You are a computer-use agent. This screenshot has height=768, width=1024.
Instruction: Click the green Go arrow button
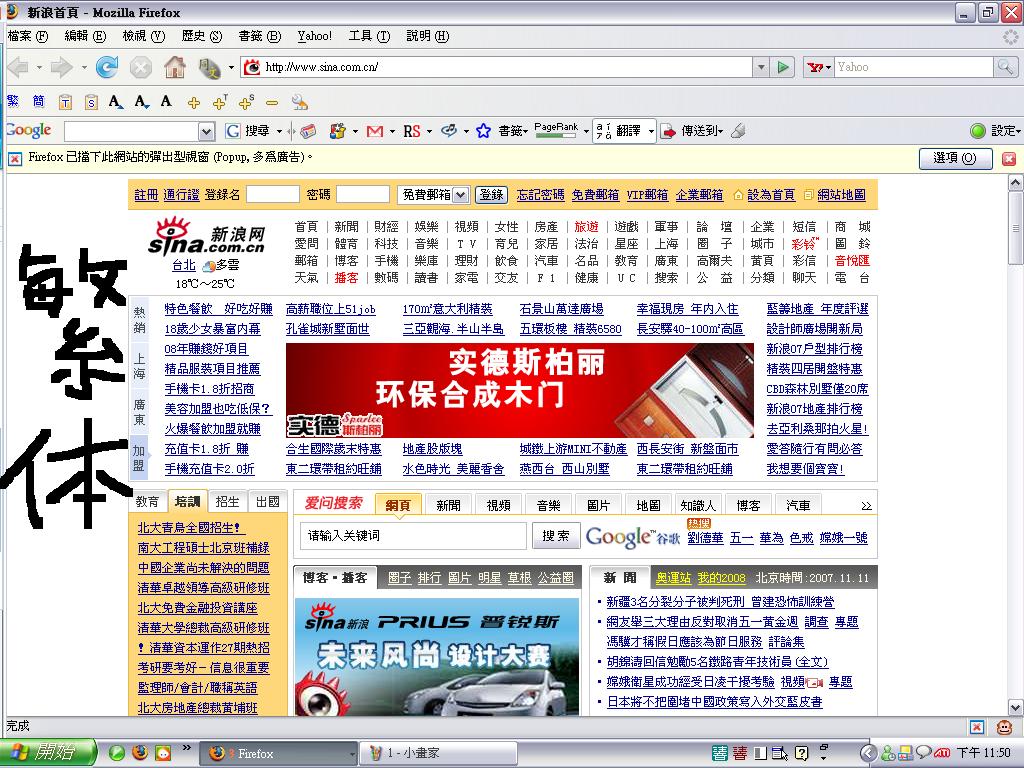[x=782, y=67]
